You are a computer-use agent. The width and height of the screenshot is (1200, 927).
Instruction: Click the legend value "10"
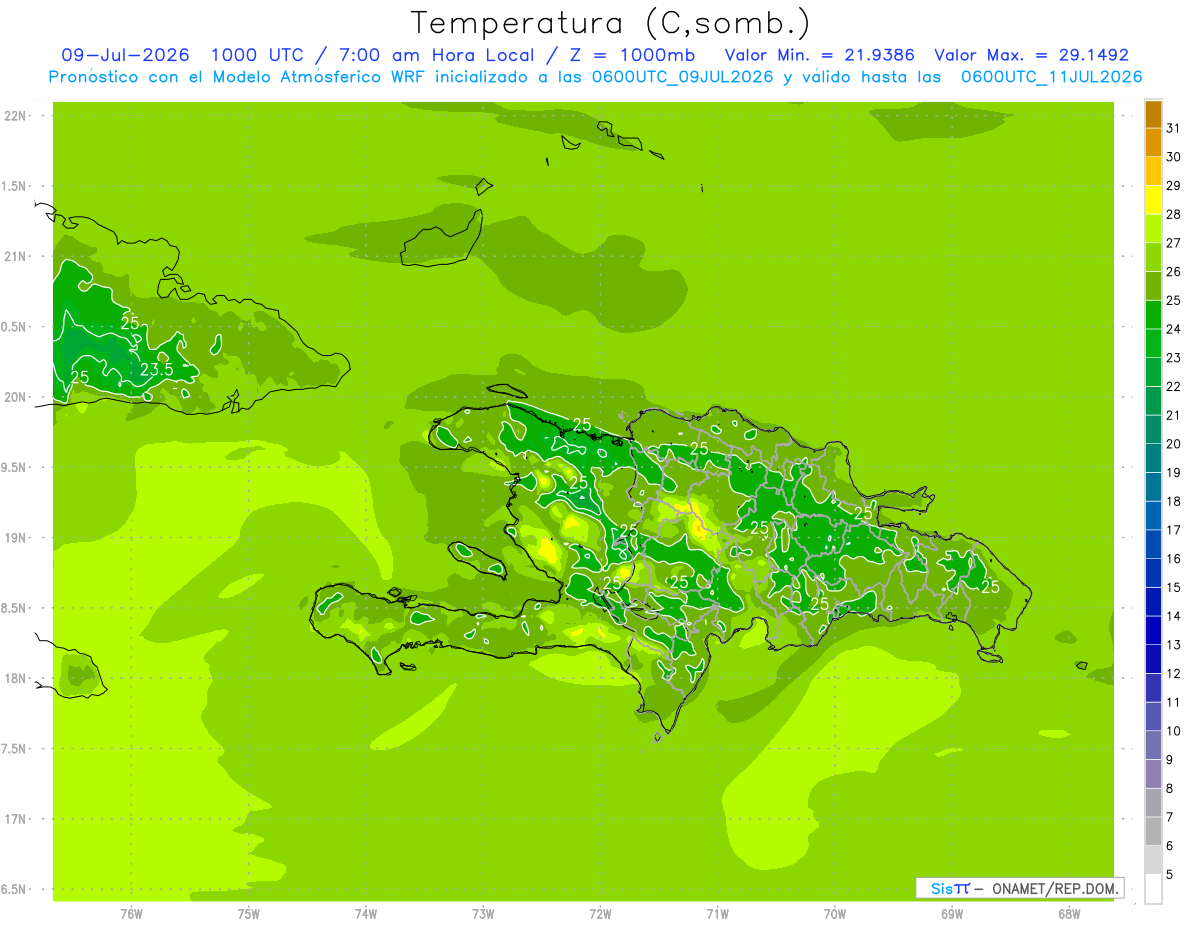coord(1174,731)
